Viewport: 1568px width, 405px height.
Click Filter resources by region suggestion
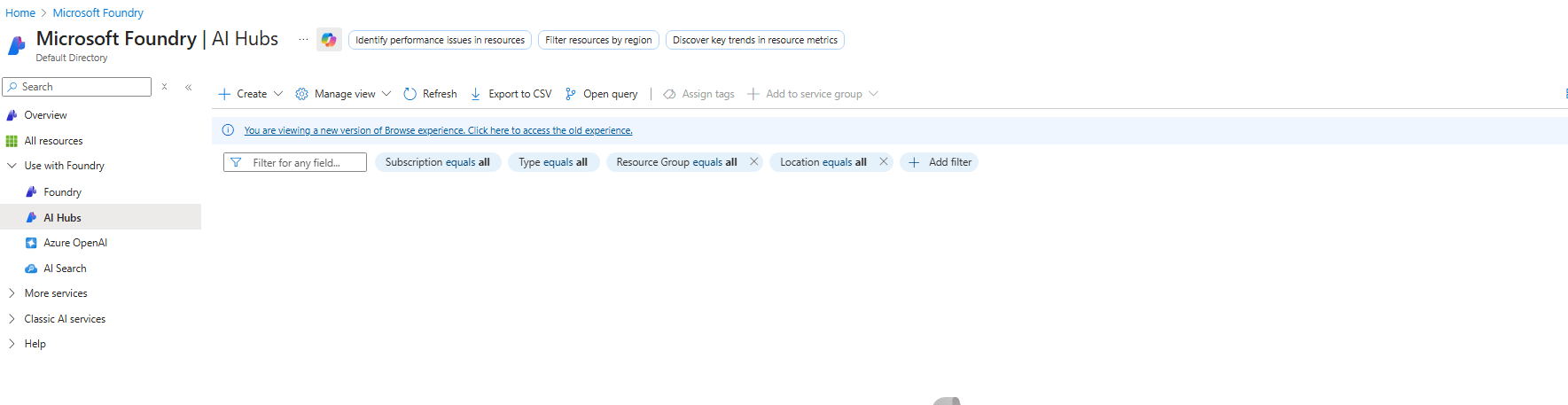coord(598,40)
